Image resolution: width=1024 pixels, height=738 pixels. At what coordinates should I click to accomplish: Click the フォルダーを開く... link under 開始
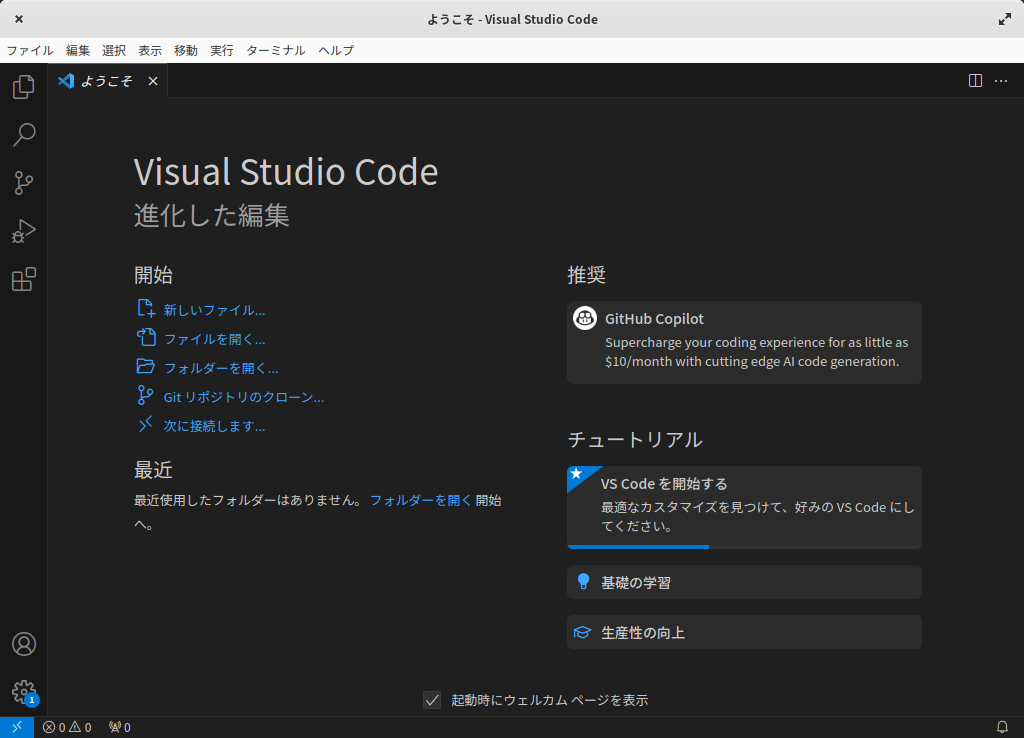pos(221,368)
